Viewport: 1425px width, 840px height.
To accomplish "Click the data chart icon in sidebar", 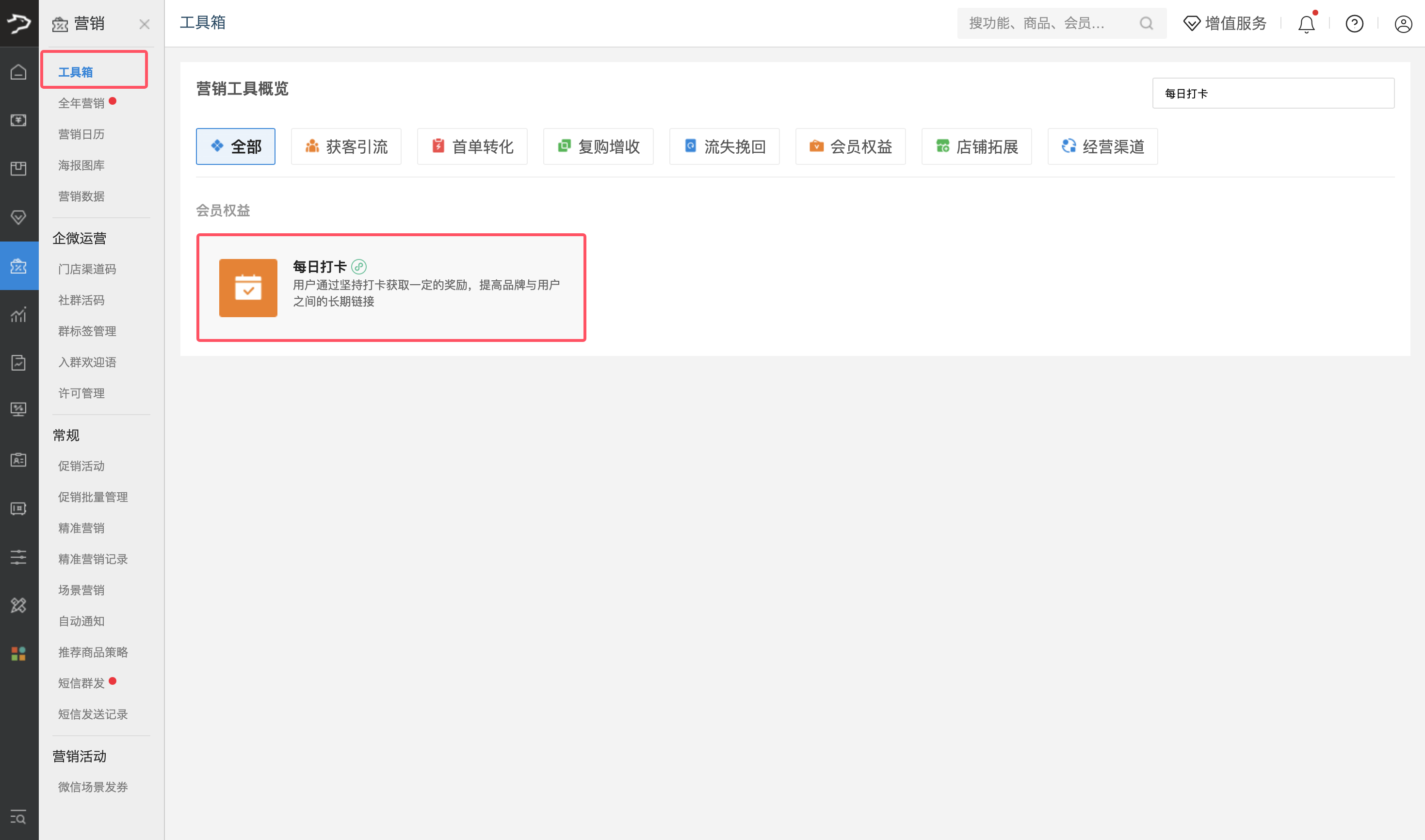I will (19, 315).
